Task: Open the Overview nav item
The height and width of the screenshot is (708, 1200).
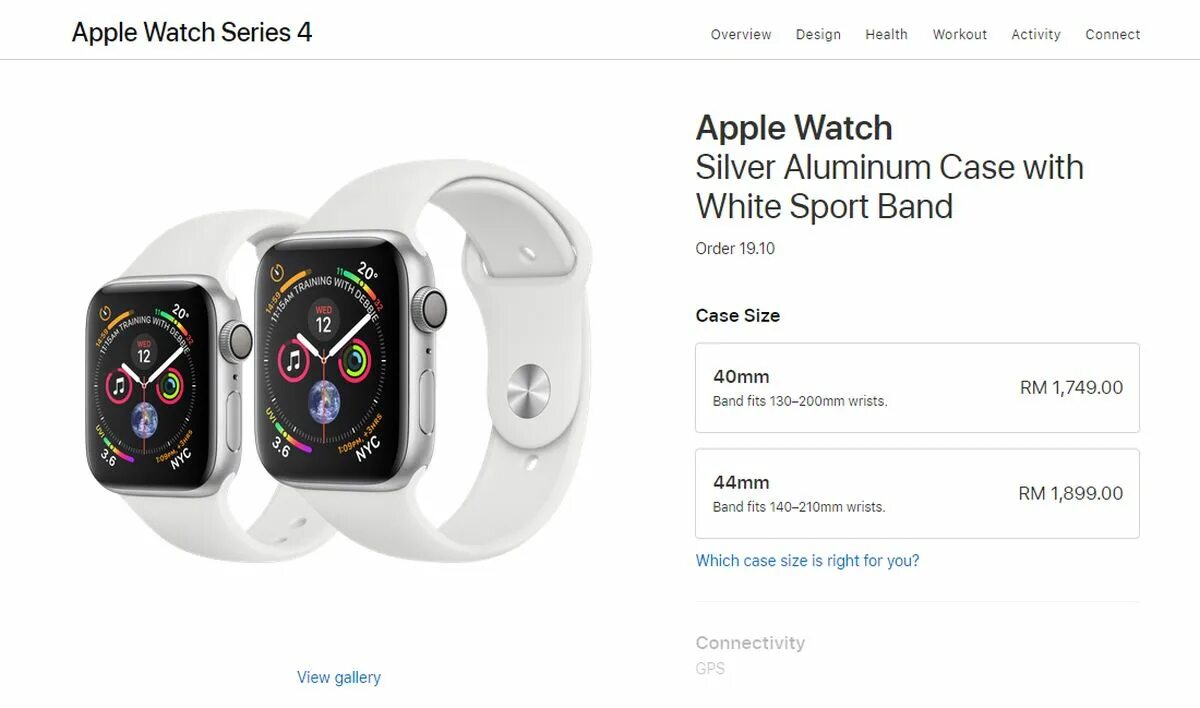Action: pos(741,34)
